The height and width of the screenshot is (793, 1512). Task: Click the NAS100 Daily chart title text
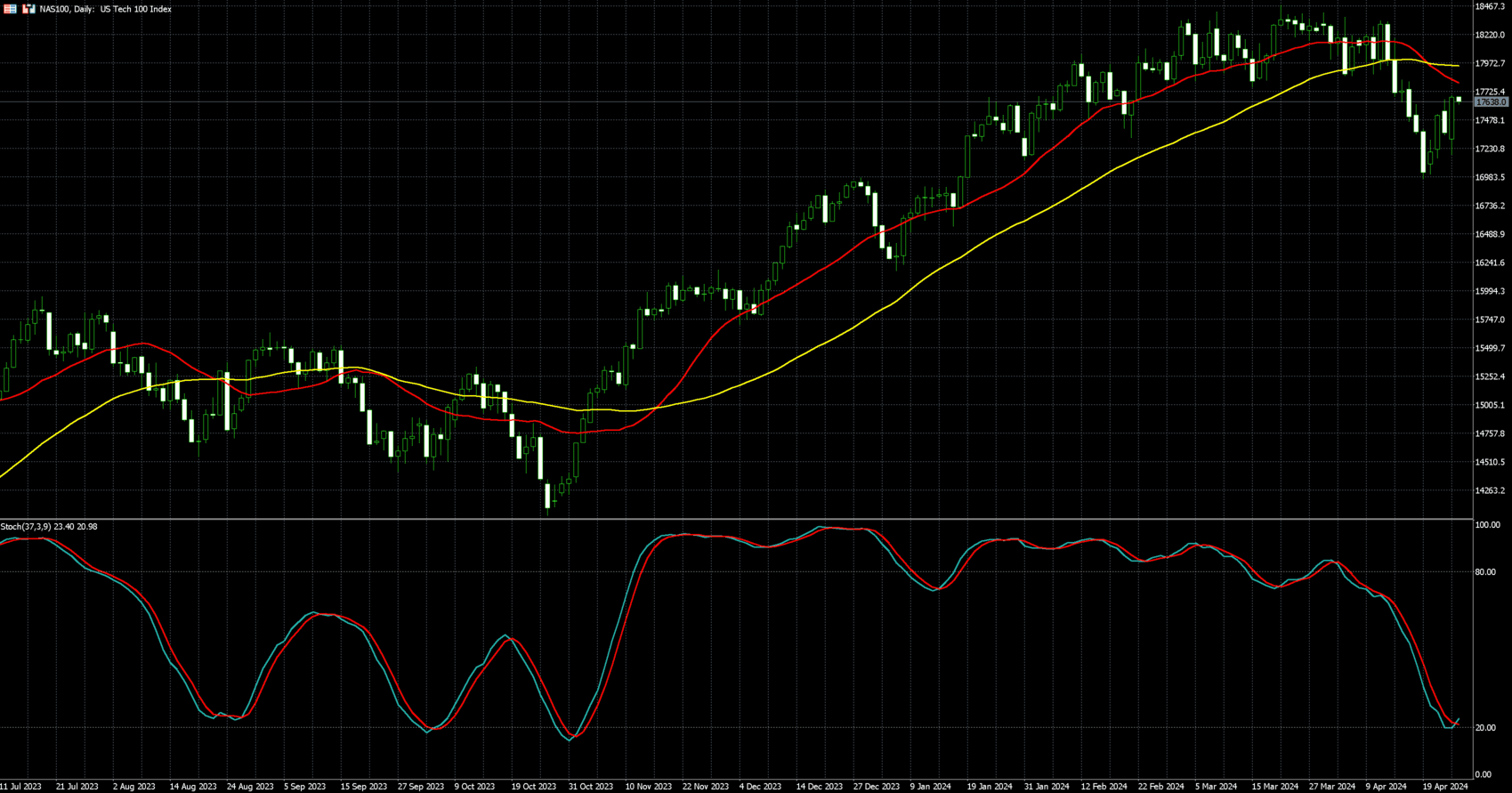105,9
